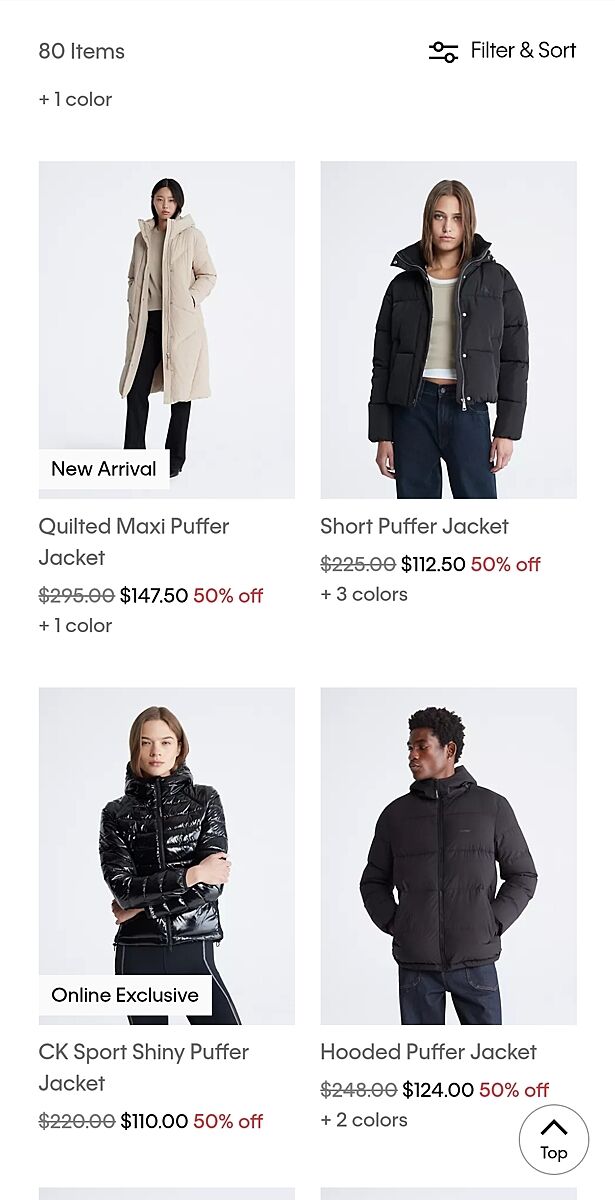
Task: Click the $124.00 sale price
Action: (437, 1090)
